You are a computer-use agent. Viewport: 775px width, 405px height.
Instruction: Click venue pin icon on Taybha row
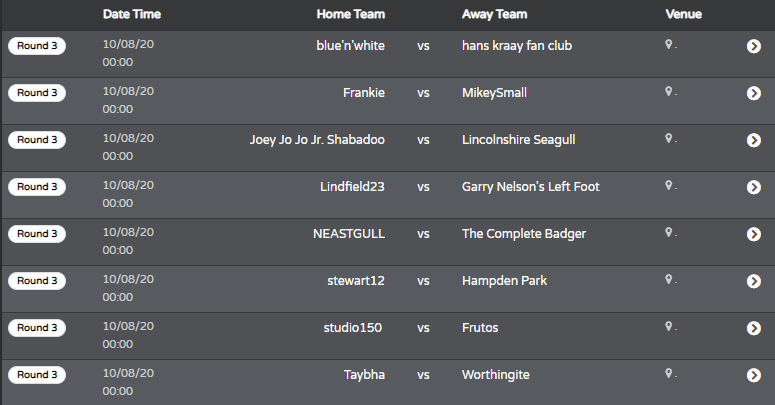[x=668, y=373]
